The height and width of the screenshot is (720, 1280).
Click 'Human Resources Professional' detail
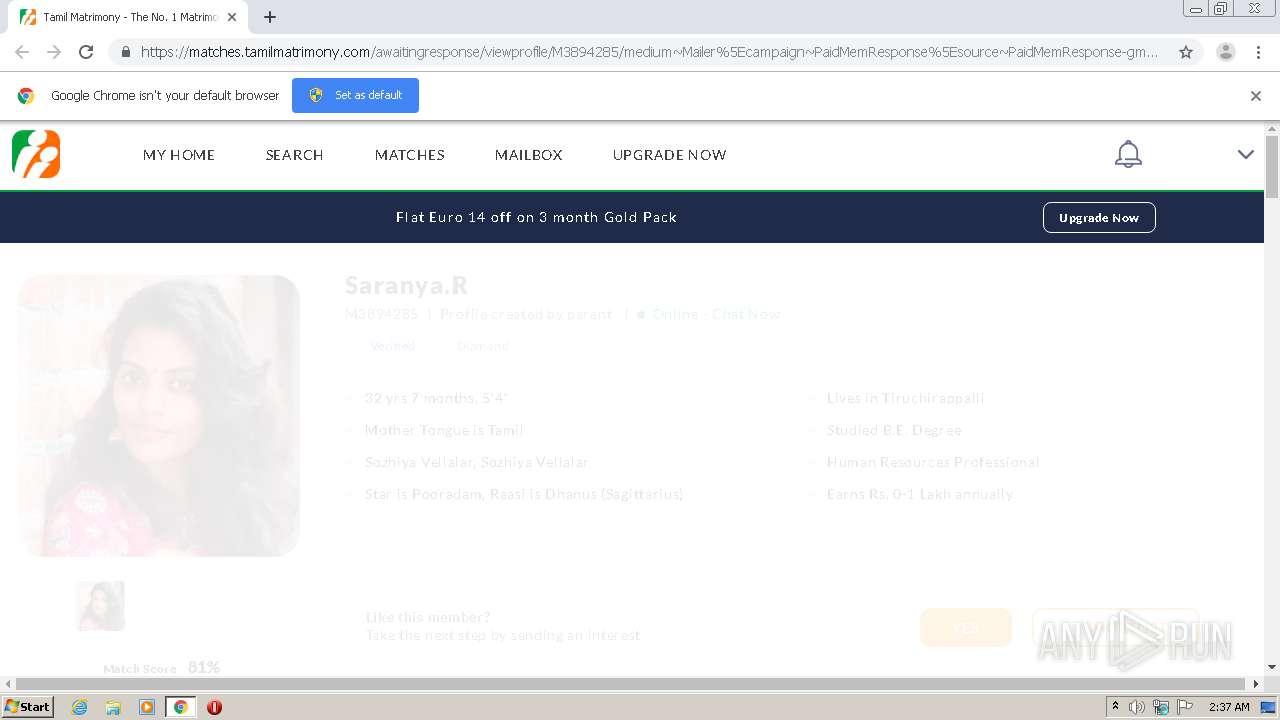pos(933,462)
